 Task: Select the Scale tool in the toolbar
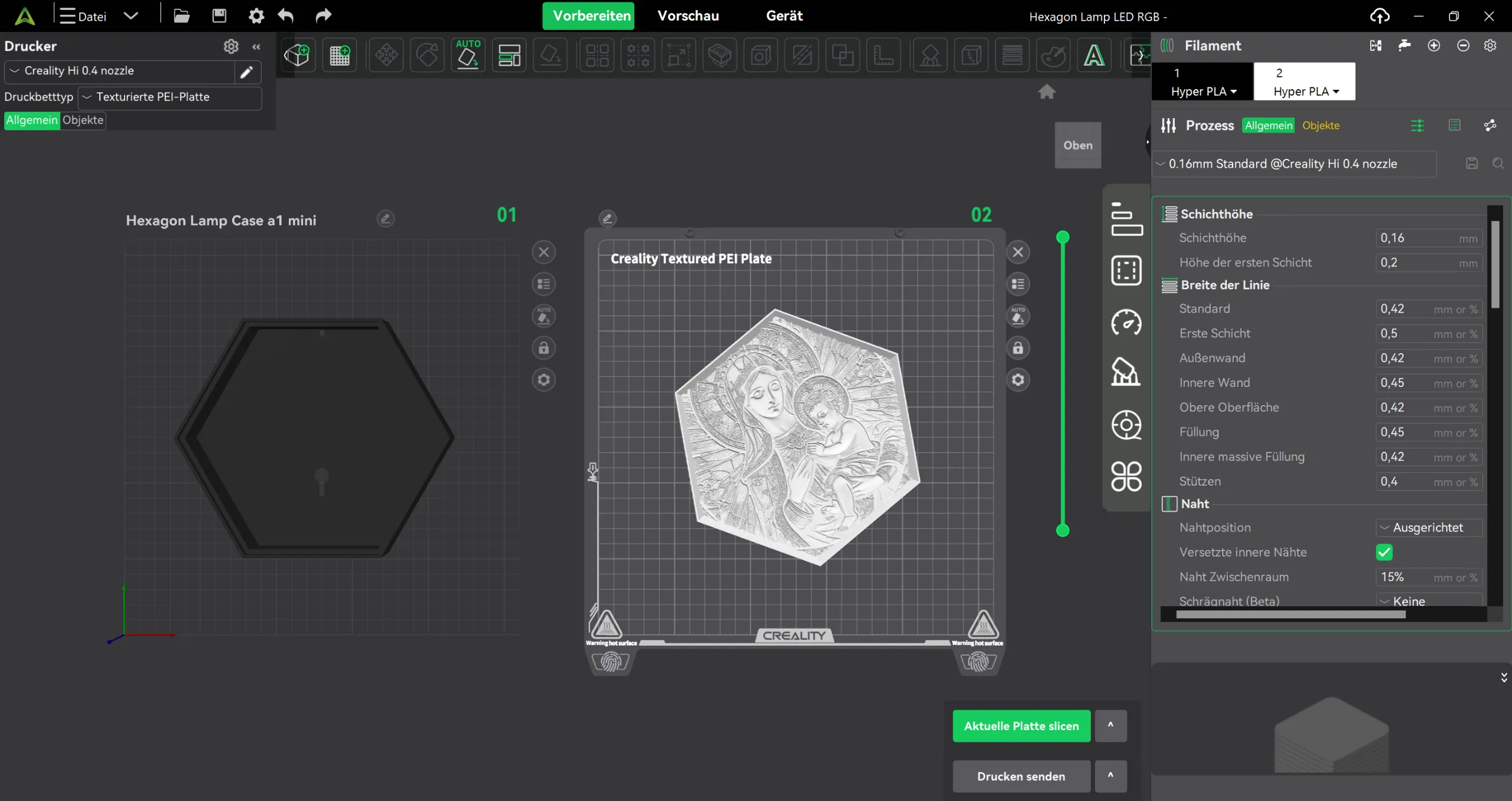pyautogui.click(x=679, y=56)
